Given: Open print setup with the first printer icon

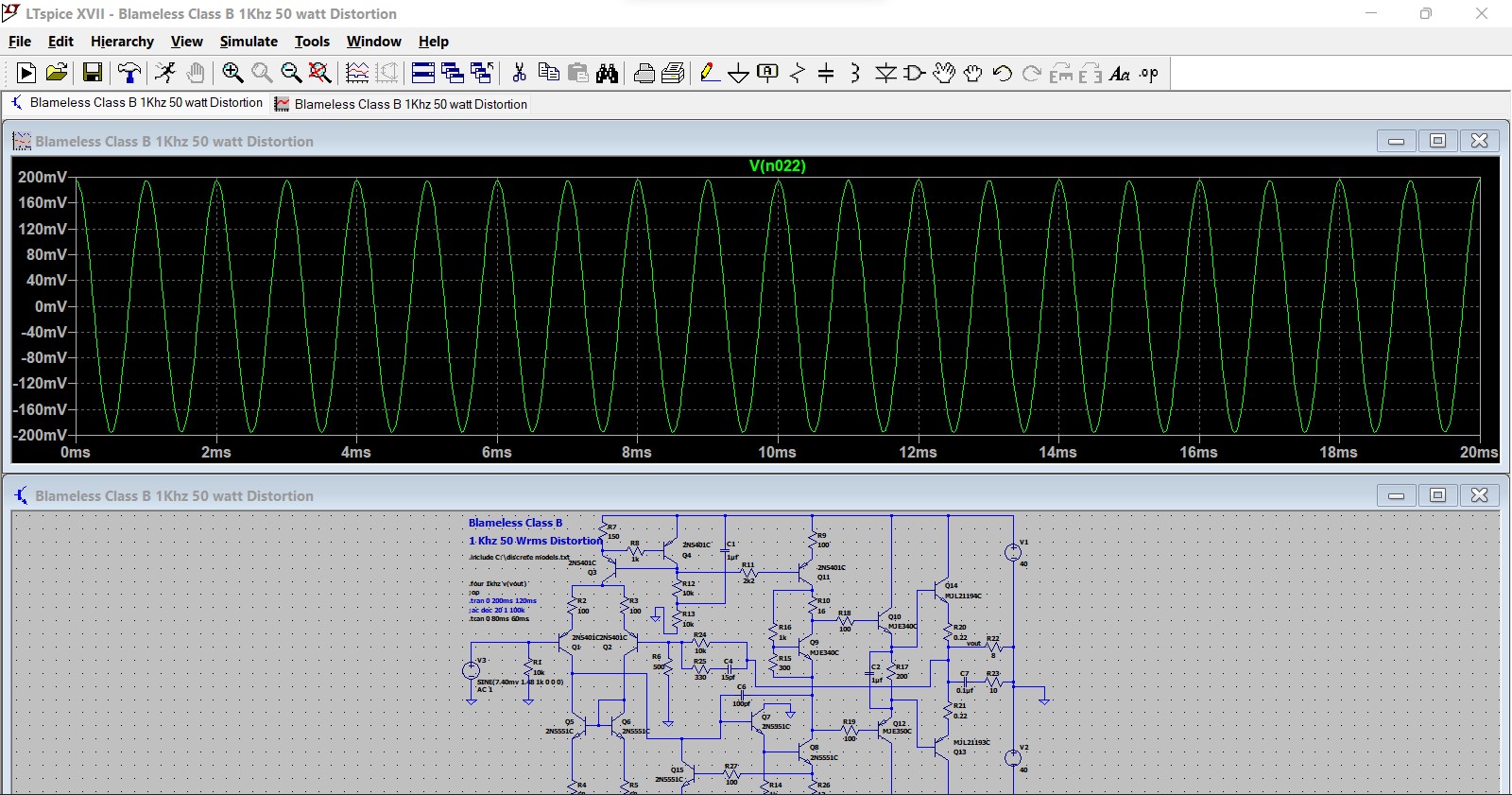Looking at the screenshot, I should pyautogui.click(x=644, y=73).
